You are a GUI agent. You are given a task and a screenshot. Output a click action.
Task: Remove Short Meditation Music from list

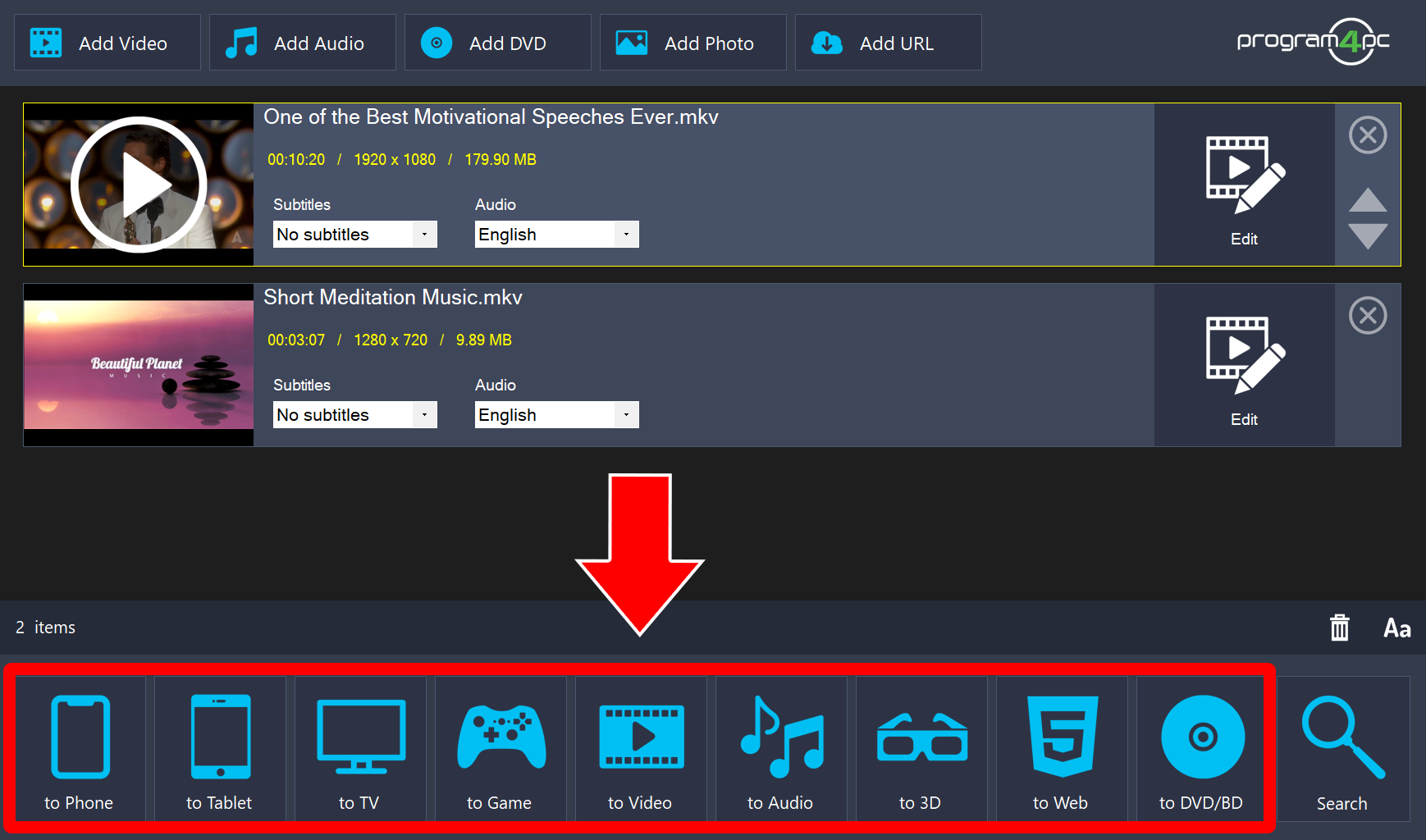(1368, 316)
